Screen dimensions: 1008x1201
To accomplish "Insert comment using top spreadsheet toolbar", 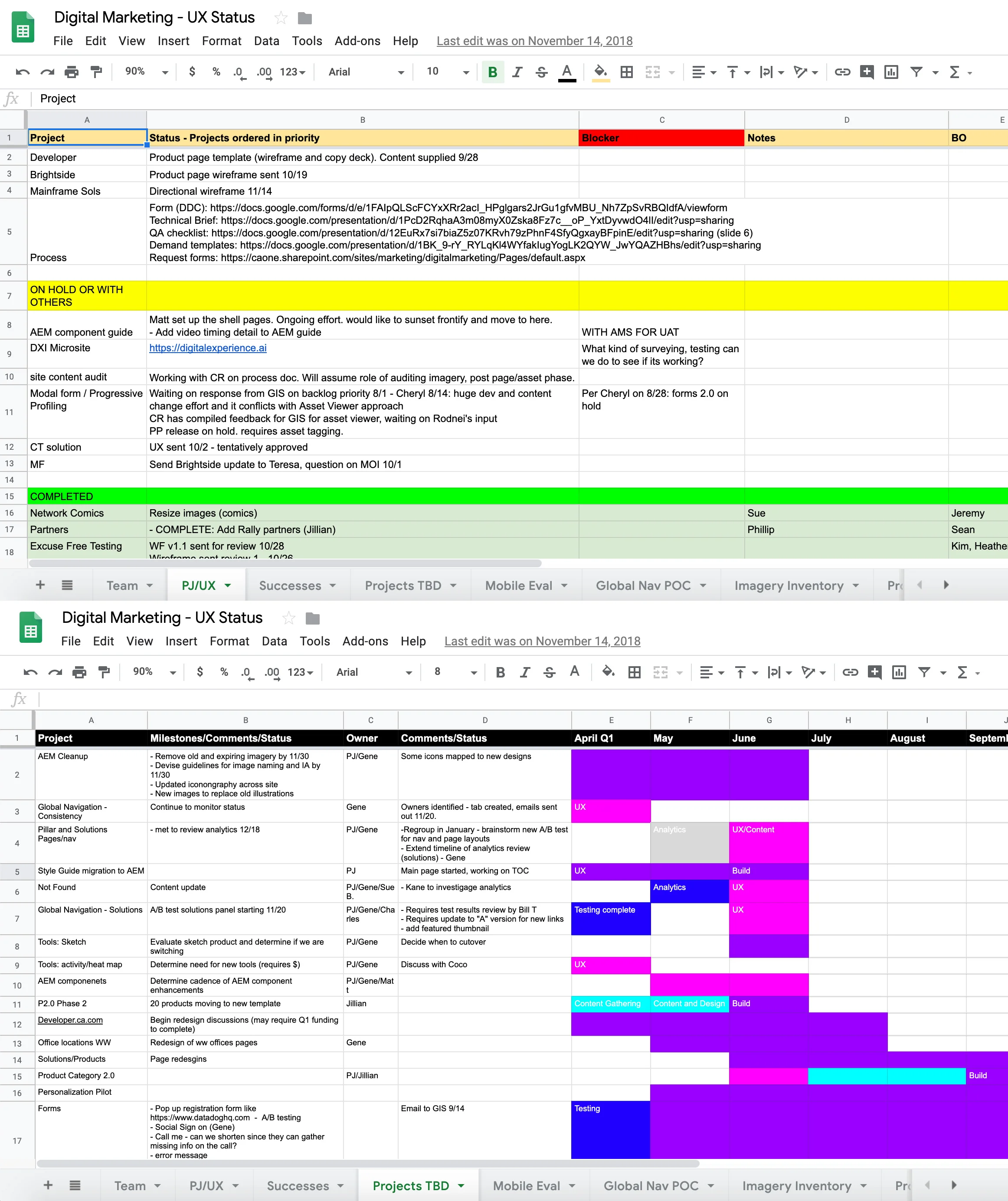I will [x=867, y=72].
